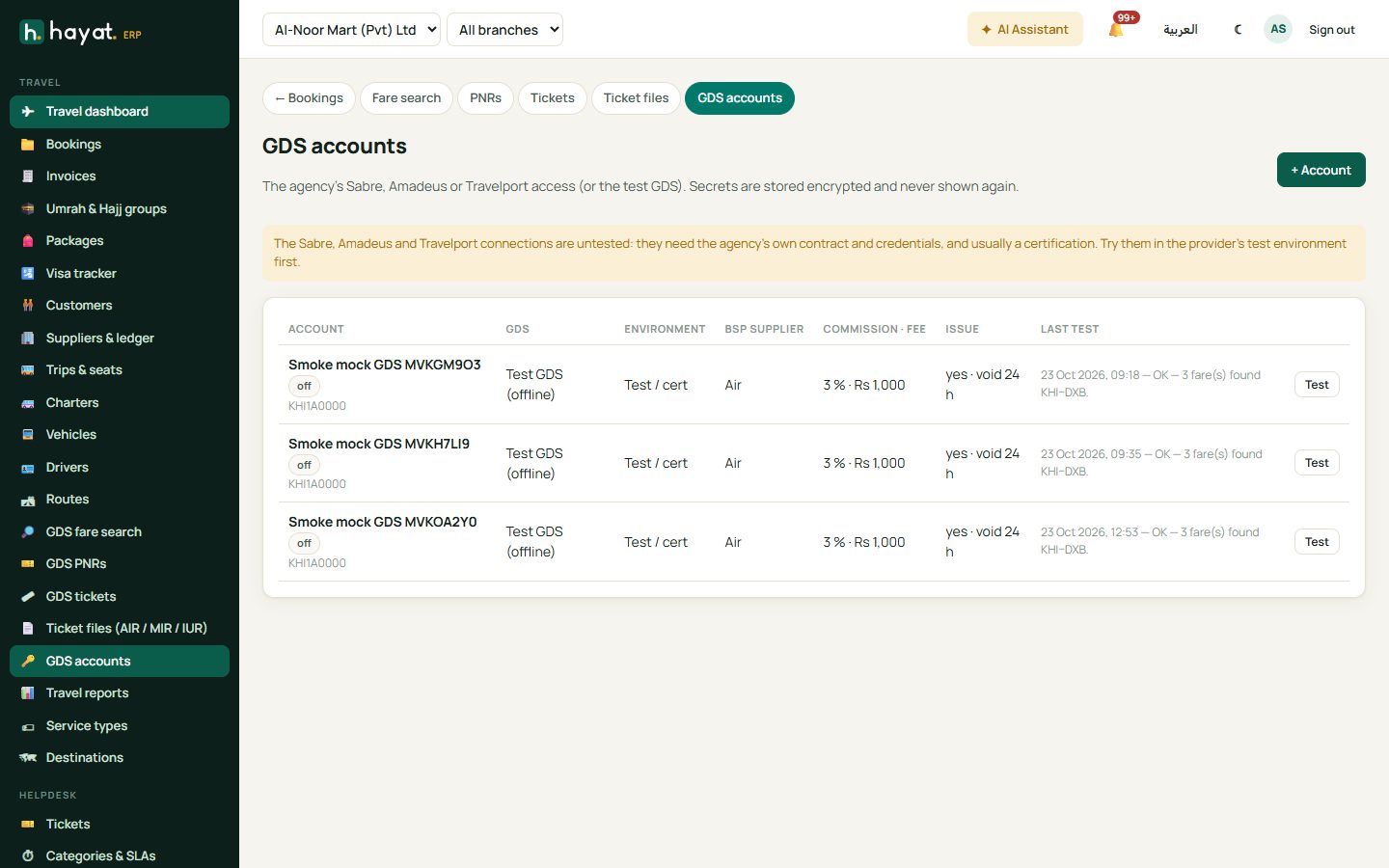The width and height of the screenshot is (1389, 868).
Task: Switch to the Fare search tab
Action: (406, 98)
